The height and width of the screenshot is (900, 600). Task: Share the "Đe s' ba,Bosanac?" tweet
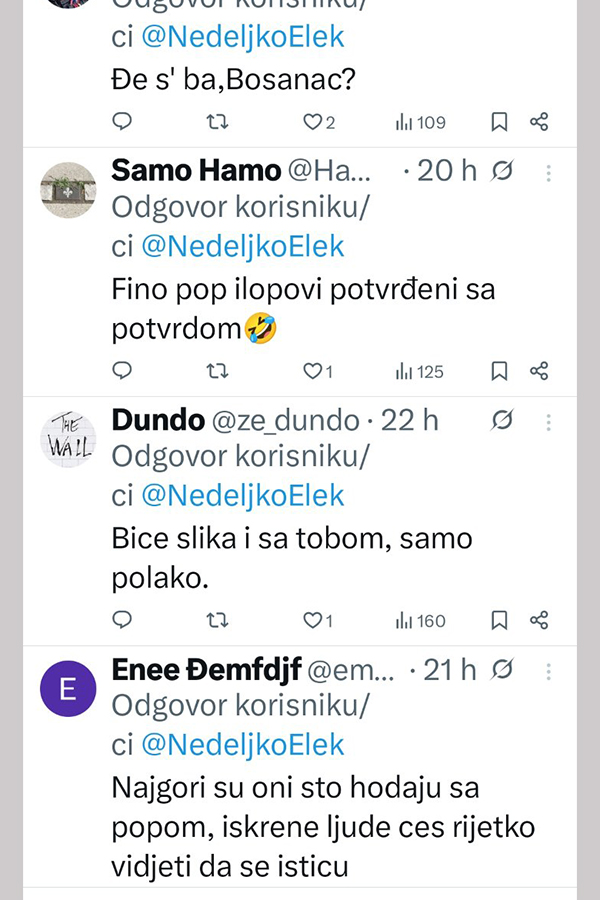click(539, 122)
